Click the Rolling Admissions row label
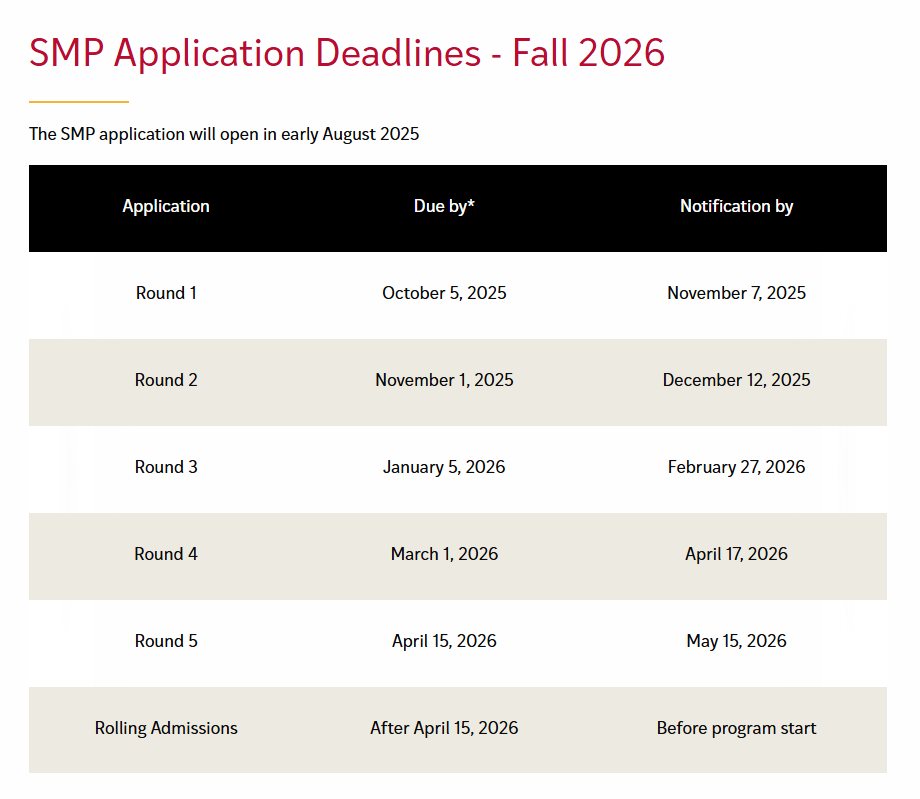 point(166,727)
